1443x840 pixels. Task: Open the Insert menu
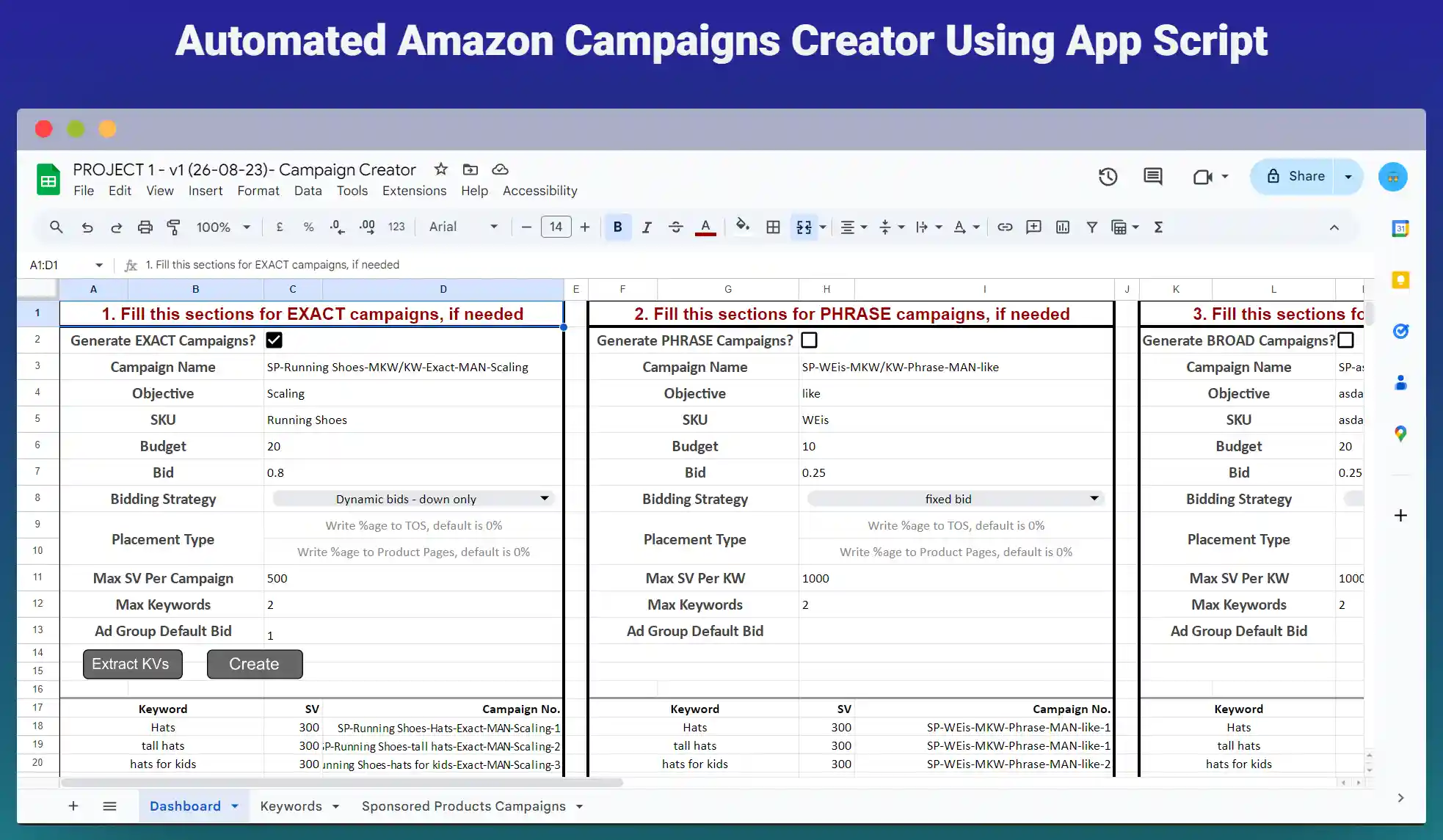206,191
